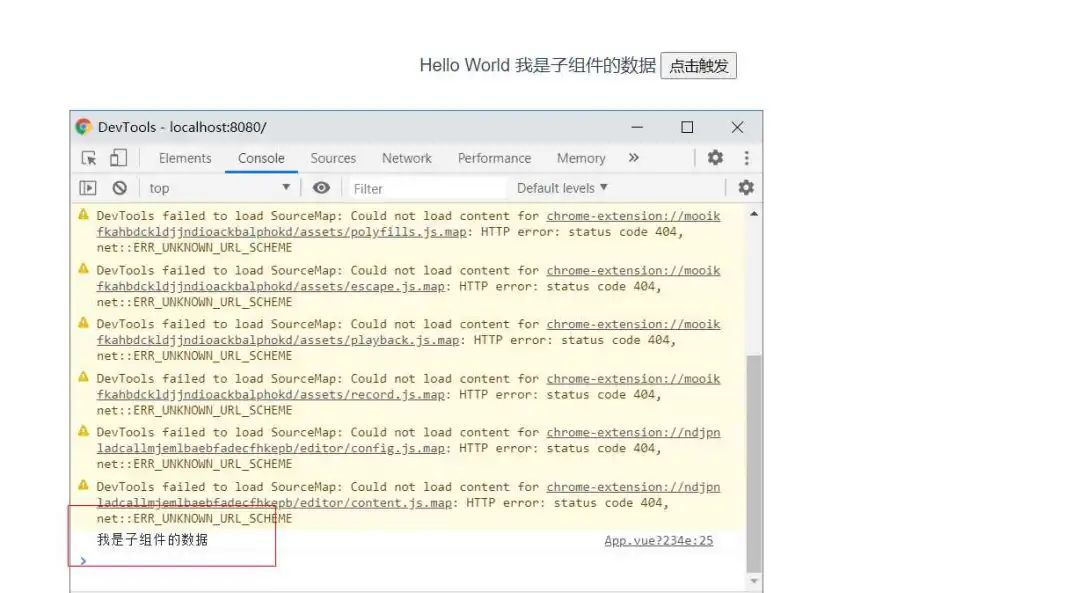Click the console vertical scrollbar thumb
Screen dimensions: 1080x593
click(x=754, y=463)
